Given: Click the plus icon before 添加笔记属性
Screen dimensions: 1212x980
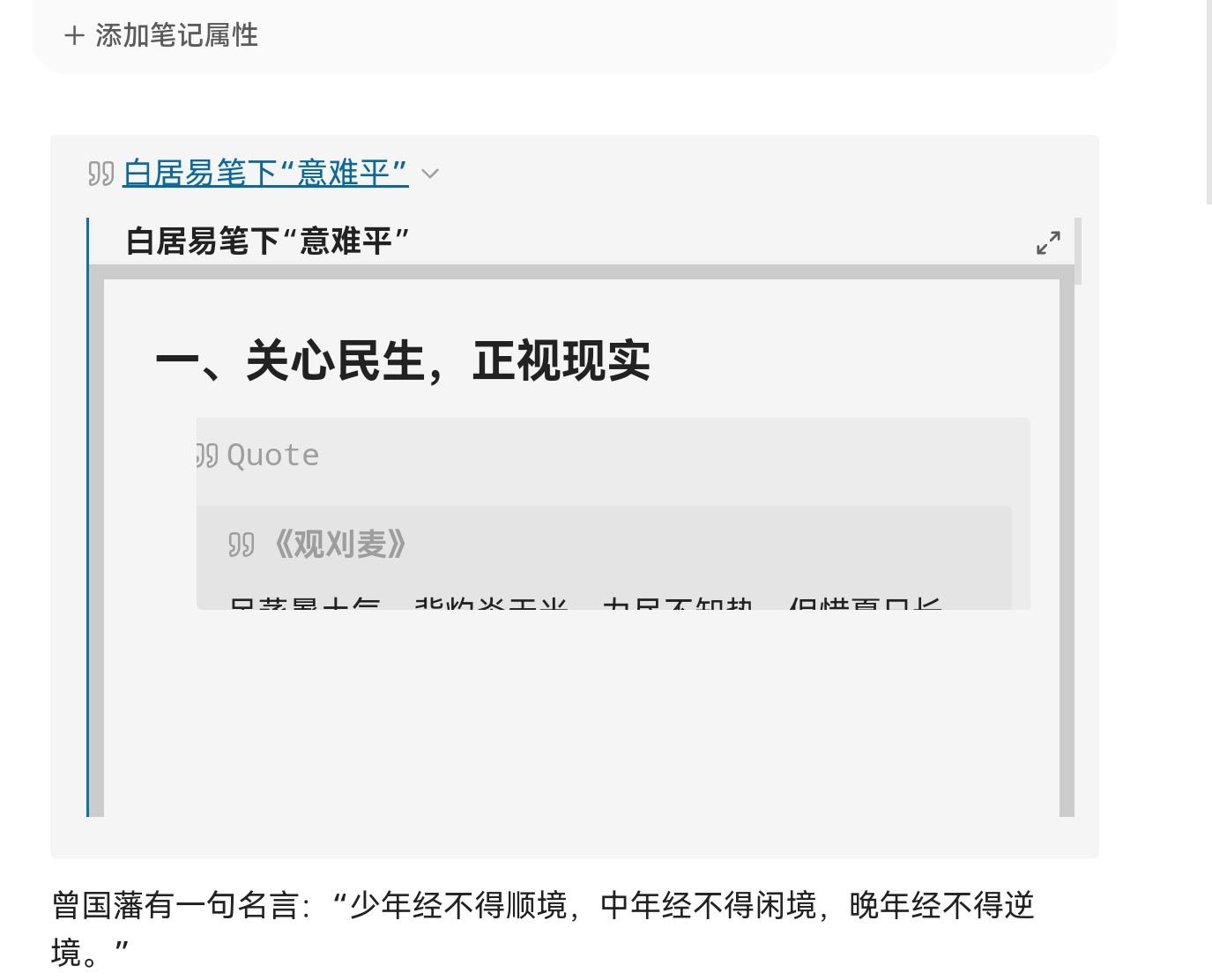Looking at the screenshot, I should pyautogui.click(x=74, y=36).
